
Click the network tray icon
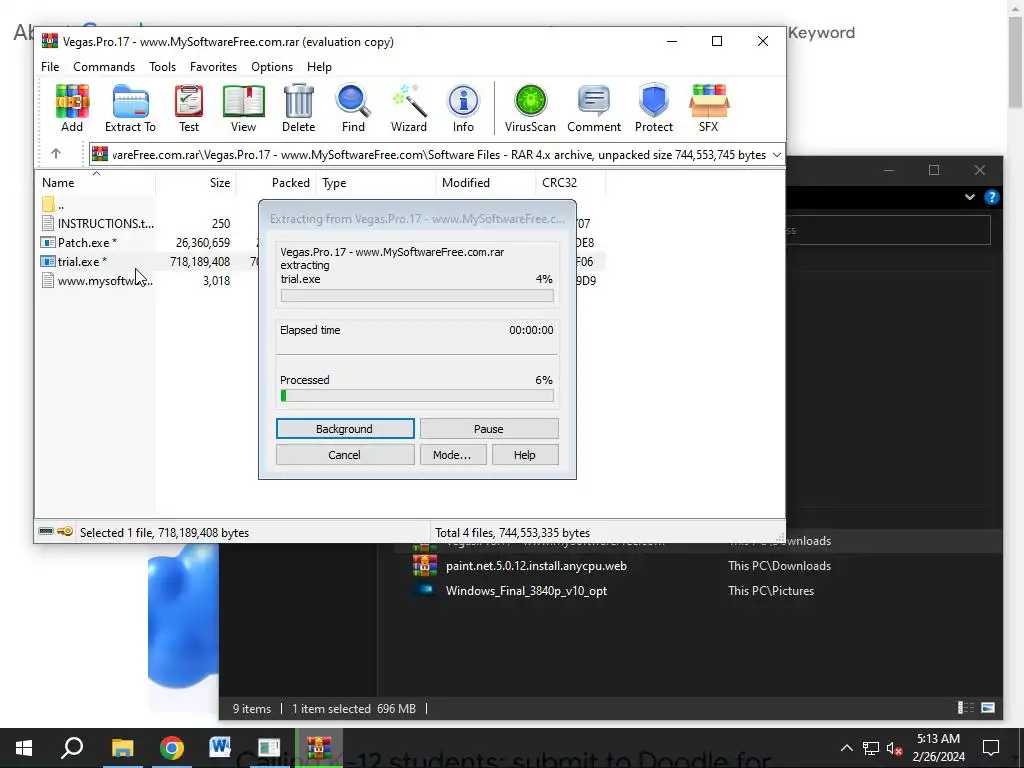(x=871, y=748)
